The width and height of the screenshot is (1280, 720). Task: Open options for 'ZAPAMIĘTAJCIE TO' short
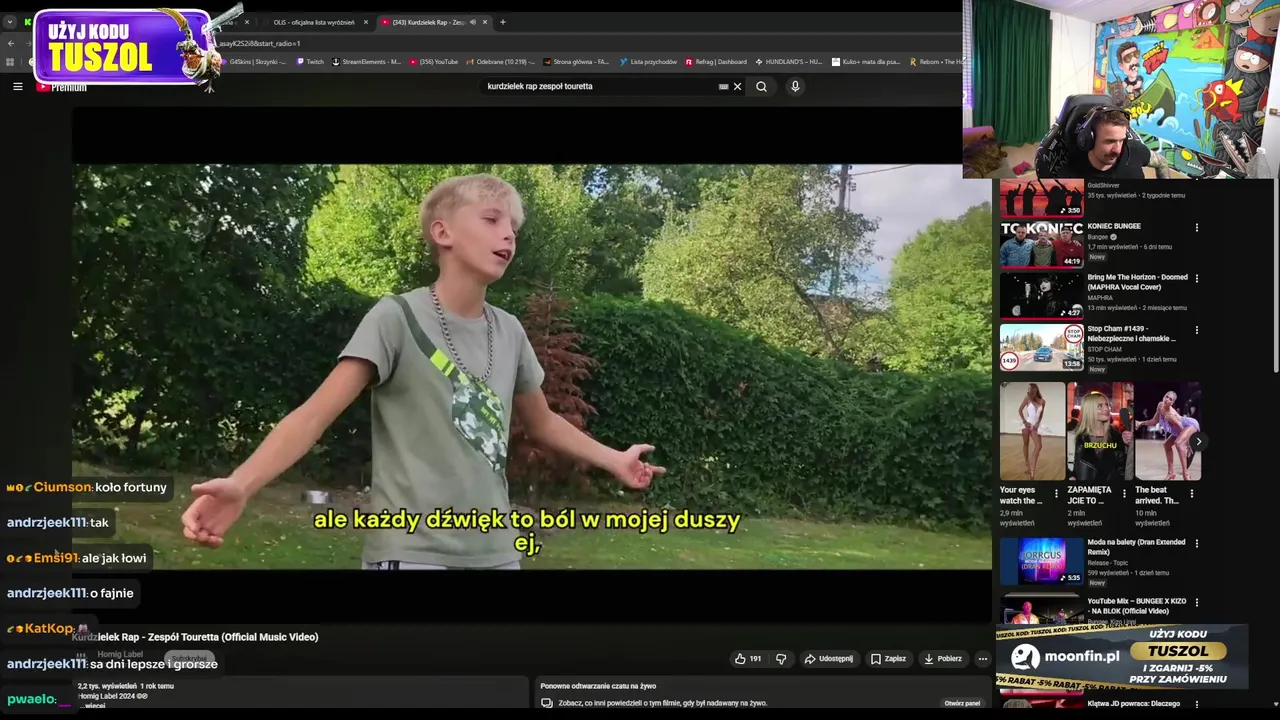tap(1123, 493)
